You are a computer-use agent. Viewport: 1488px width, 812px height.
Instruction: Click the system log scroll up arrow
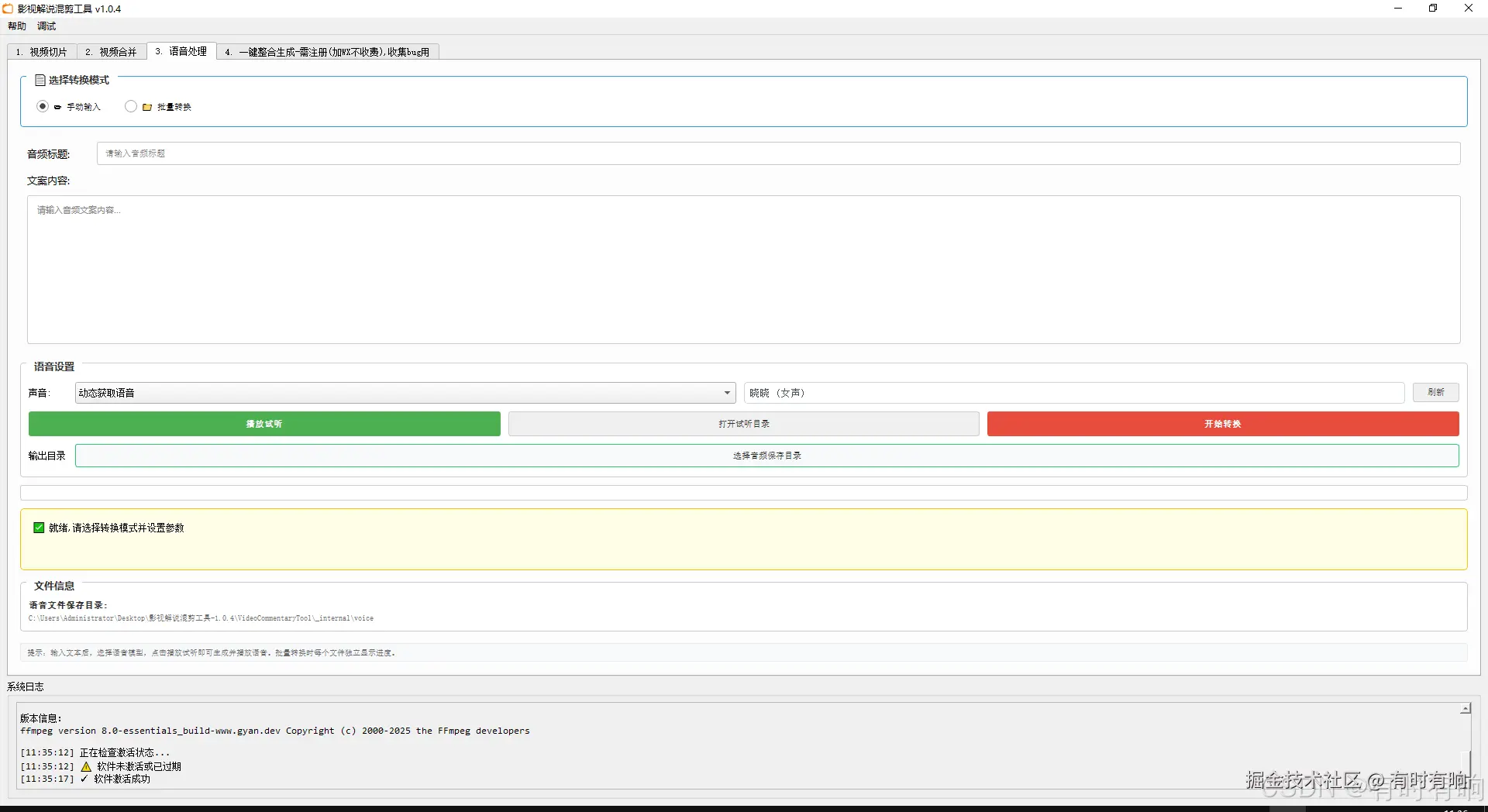[1466, 709]
